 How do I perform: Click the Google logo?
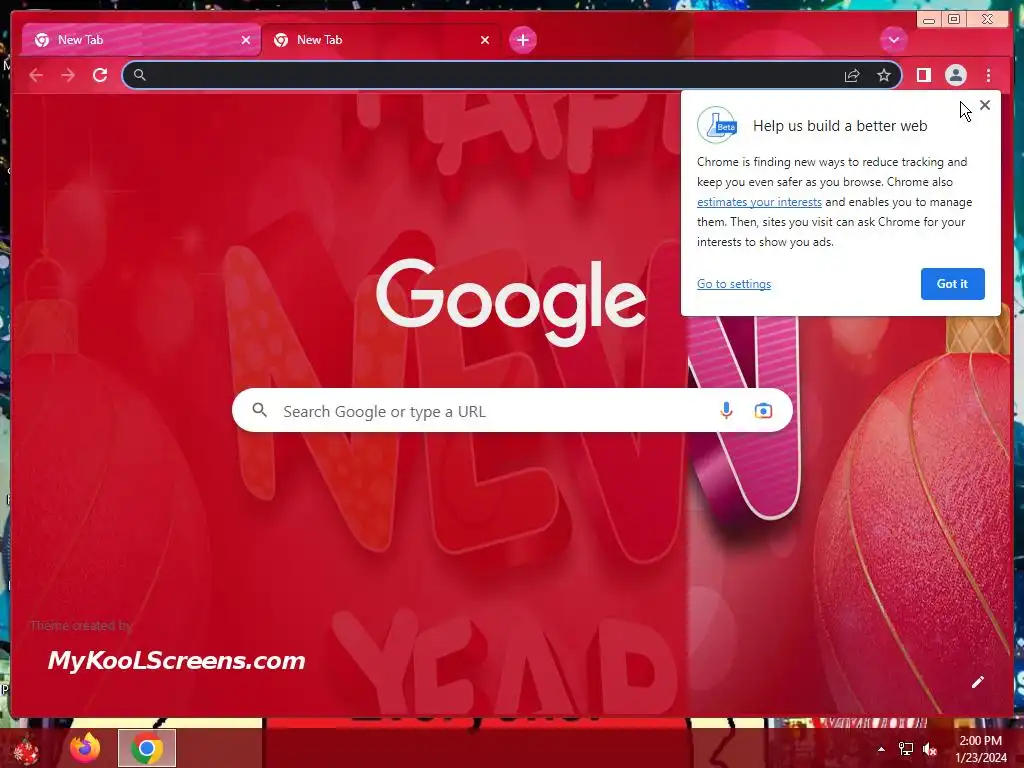511,301
